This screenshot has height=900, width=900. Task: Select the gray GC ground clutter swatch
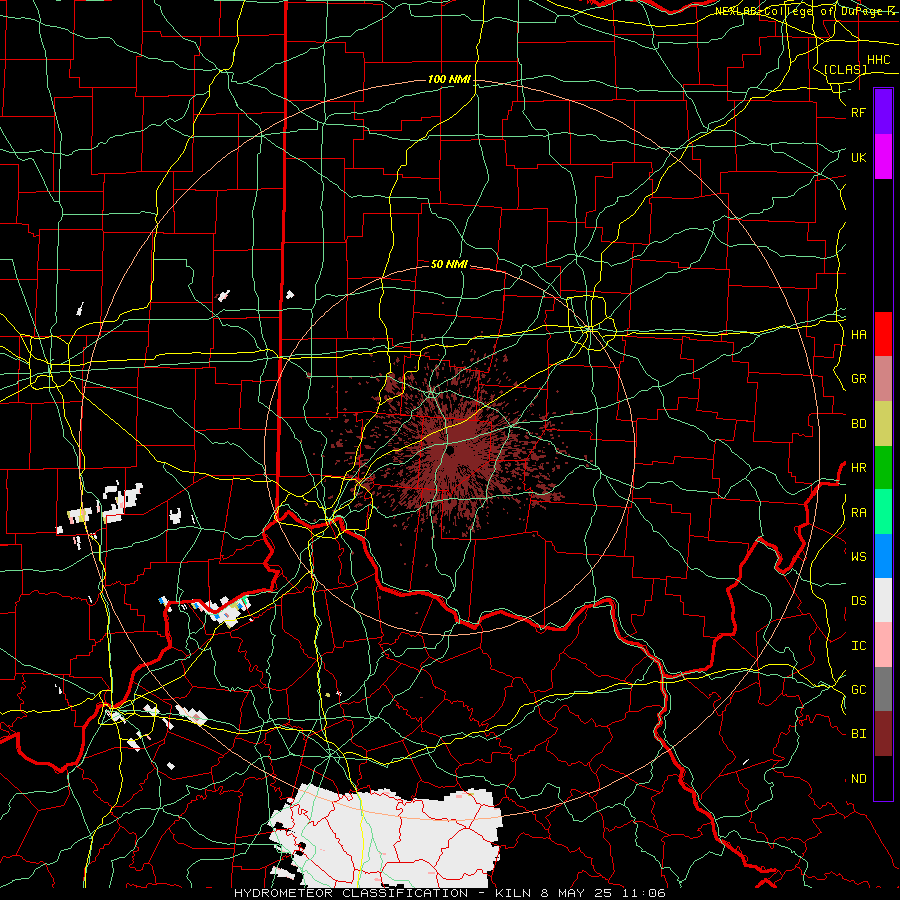[883, 689]
